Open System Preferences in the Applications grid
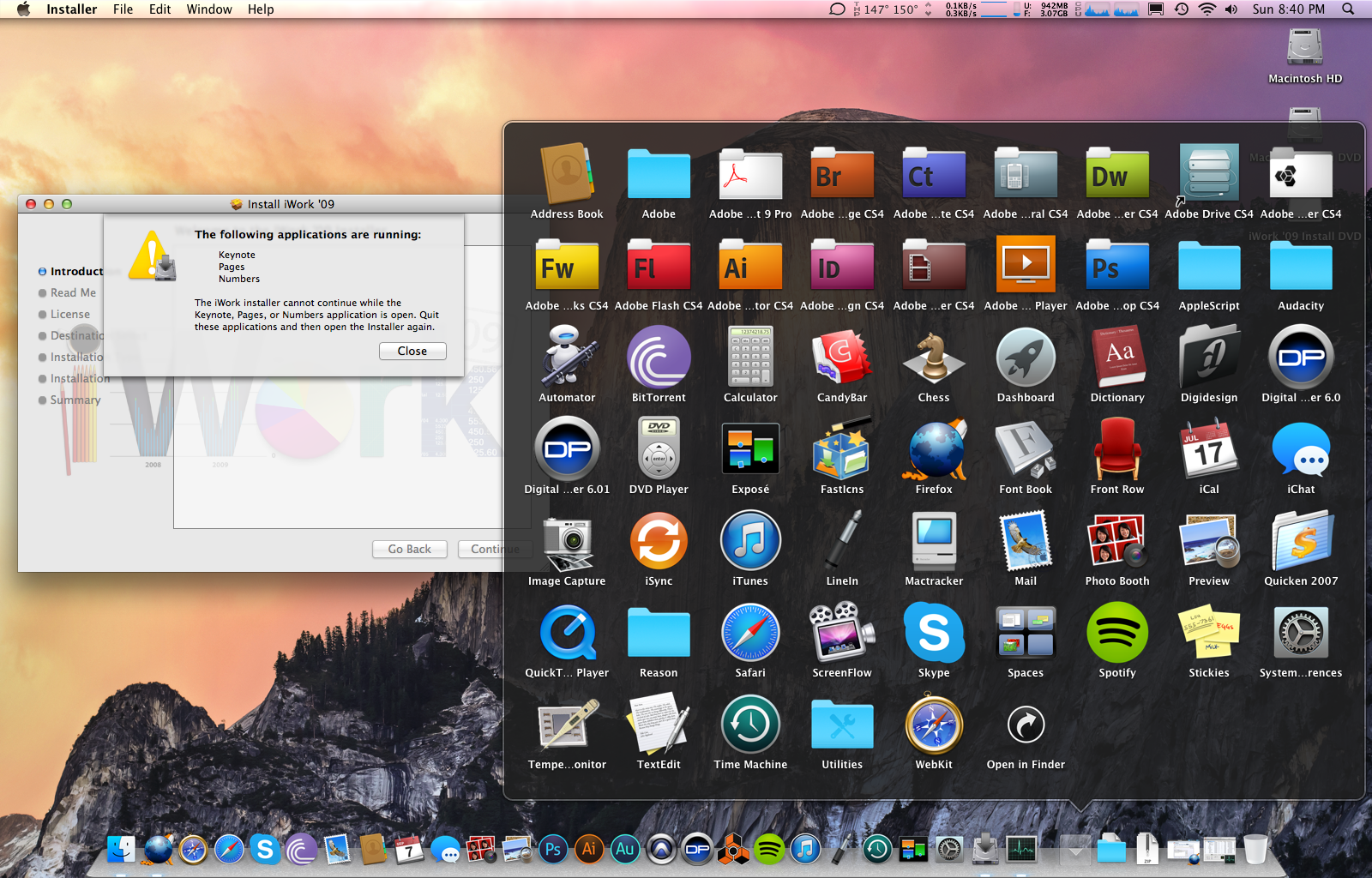 (1301, 633)
